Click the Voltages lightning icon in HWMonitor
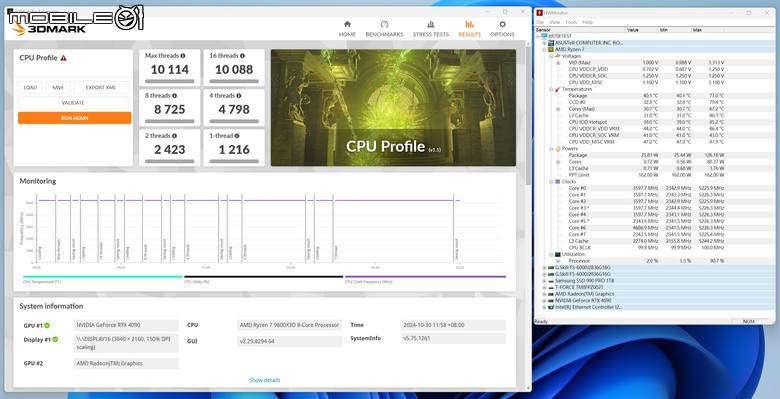The image size is (780, 399). click(x=558, y=56)
